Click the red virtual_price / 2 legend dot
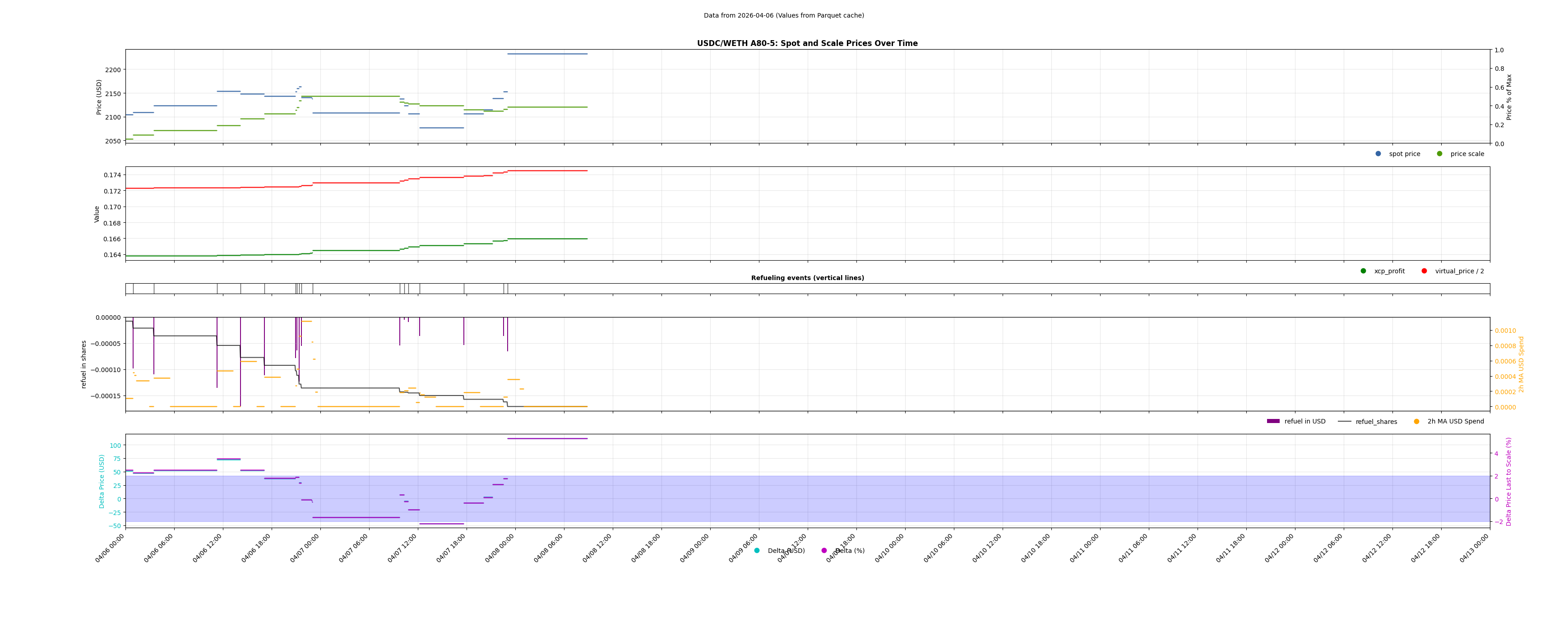This screenshot has width=1568, height=621. coord(1425,271)
